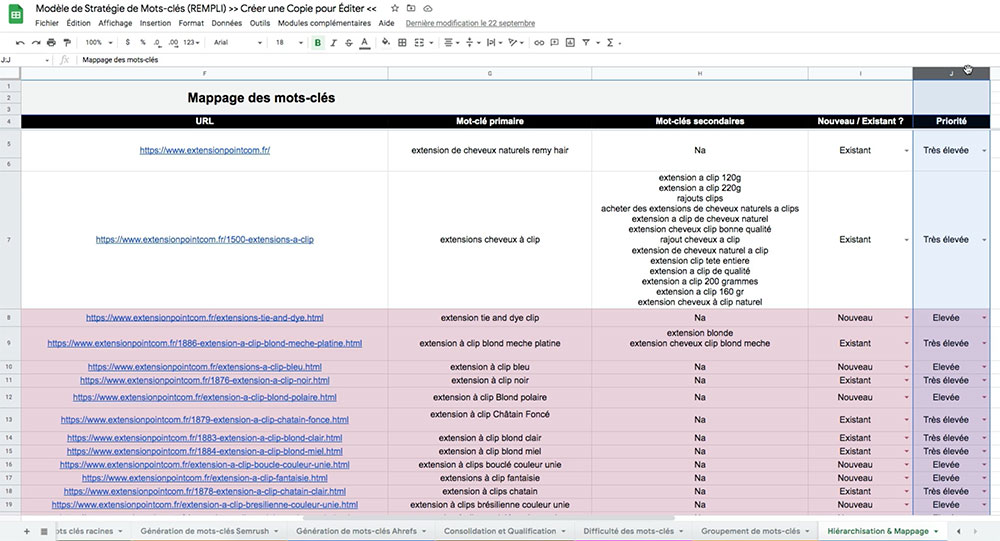This screenshot has width=1000, height=541.
Task: Open the horizontal align dropdown
Action: click(x=452, y=43)
